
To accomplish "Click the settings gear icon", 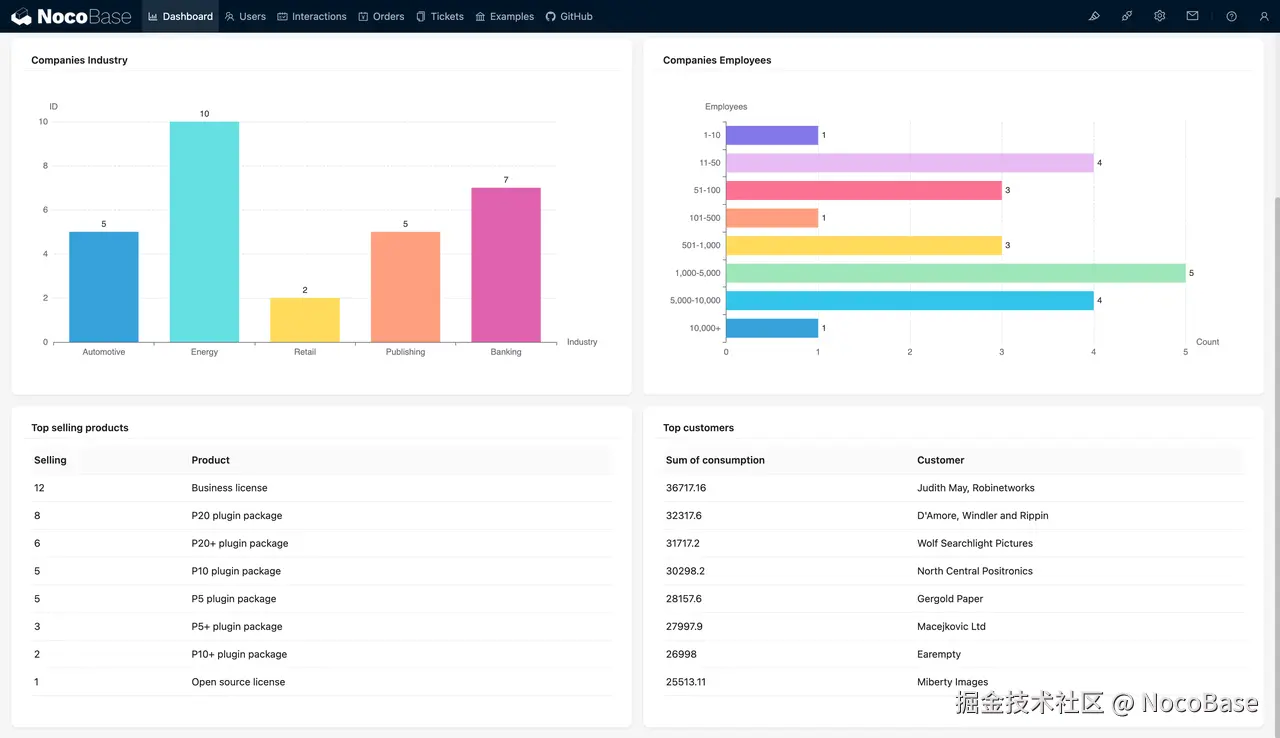I will 1159,16.
